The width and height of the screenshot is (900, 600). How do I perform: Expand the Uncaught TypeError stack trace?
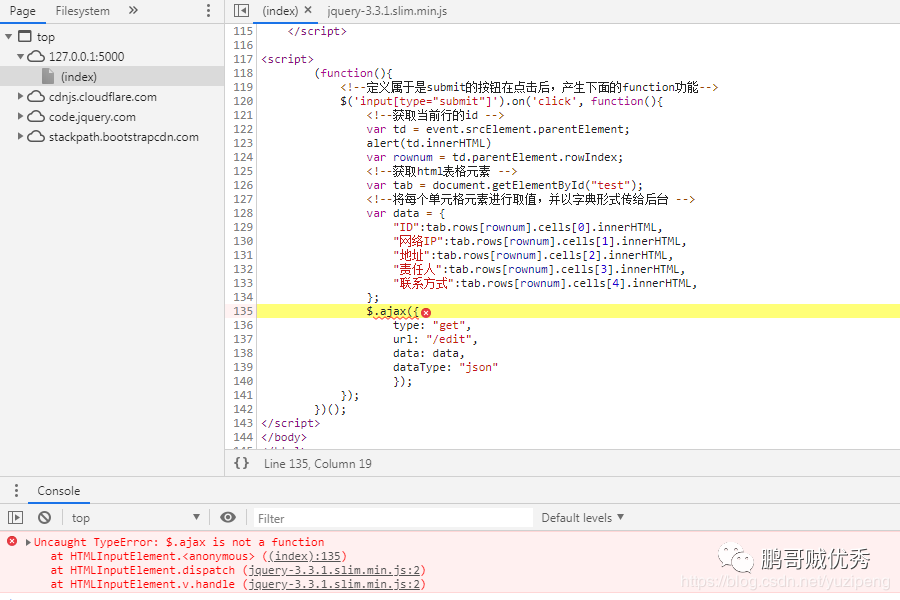coord(28,542)
